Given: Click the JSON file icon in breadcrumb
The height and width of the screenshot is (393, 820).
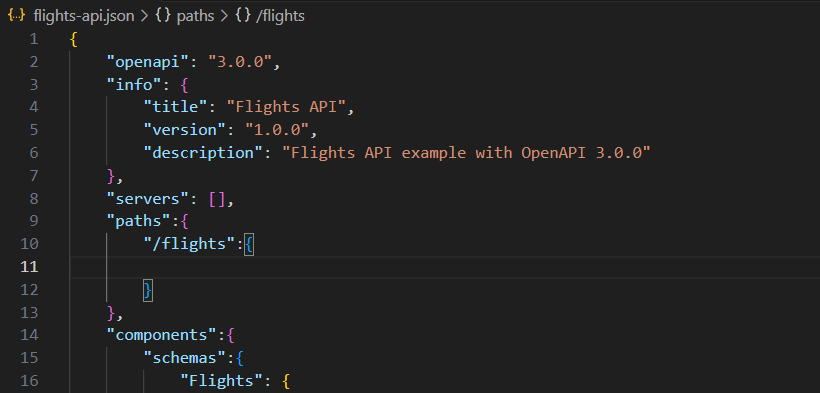Looking at the screenshot, I should coord(17,16).
